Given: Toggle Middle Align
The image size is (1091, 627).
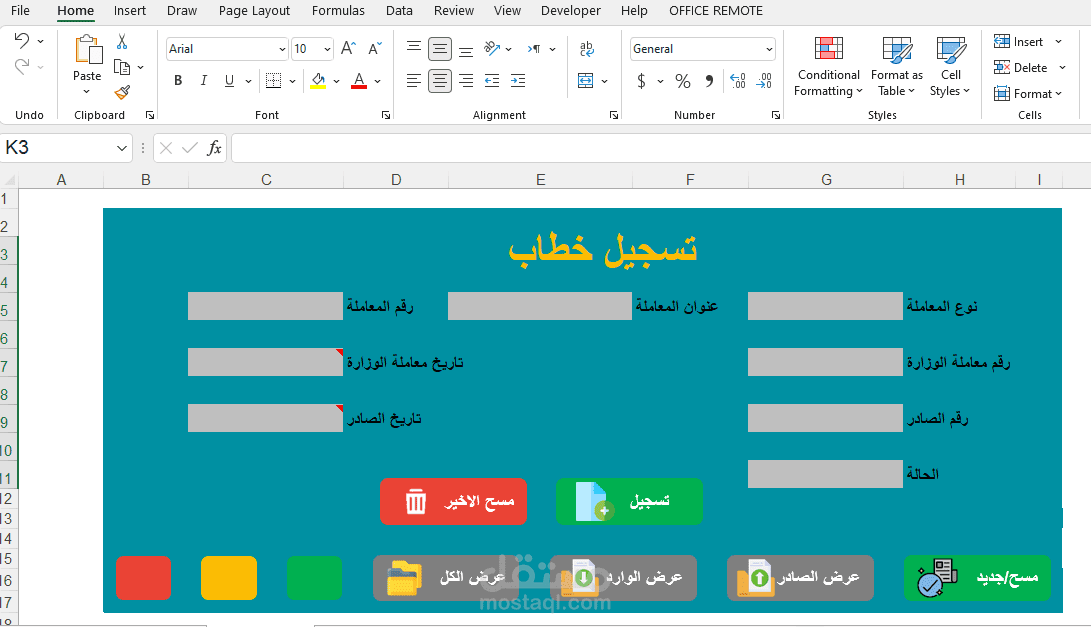Looking at the screenshot, I should tap(440, 49).
